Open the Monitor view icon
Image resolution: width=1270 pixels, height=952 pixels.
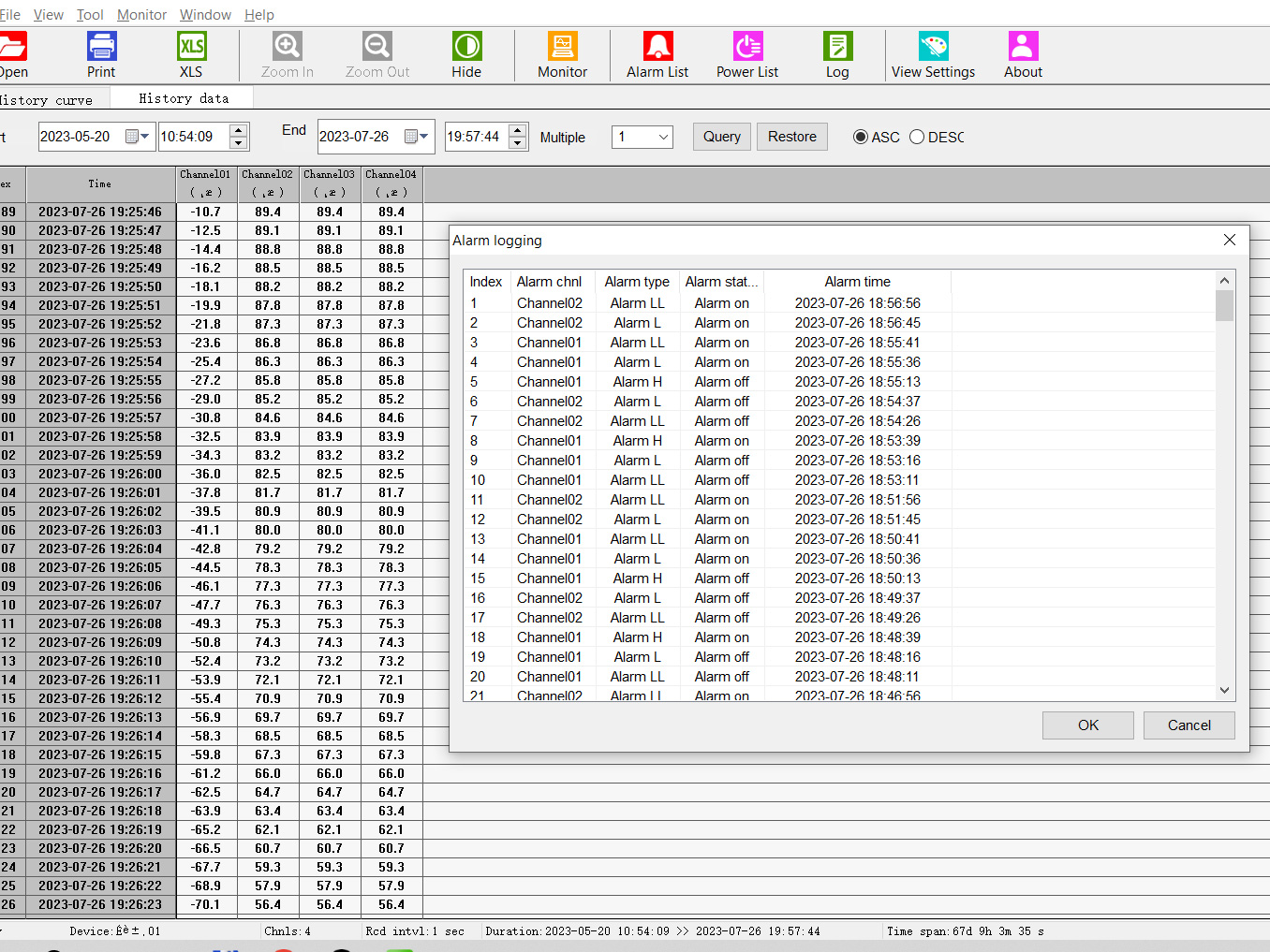(x=562, y=47)
